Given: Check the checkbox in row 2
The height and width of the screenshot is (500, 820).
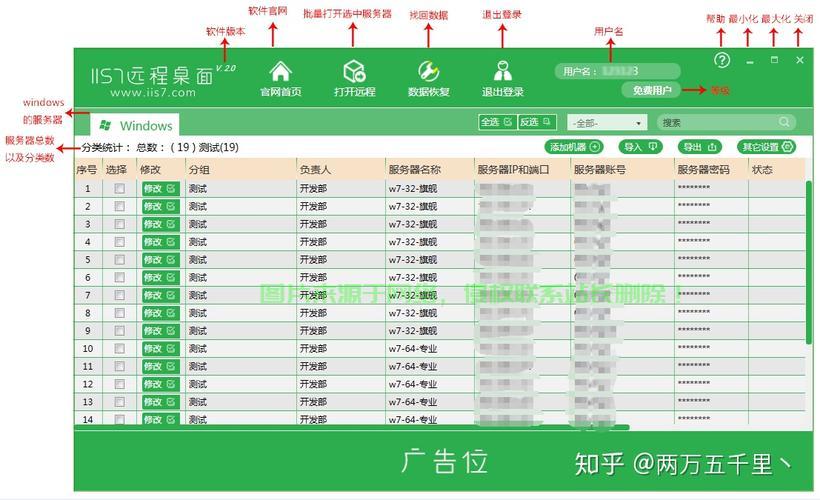Looking at the screenshot, I should 119,206.
